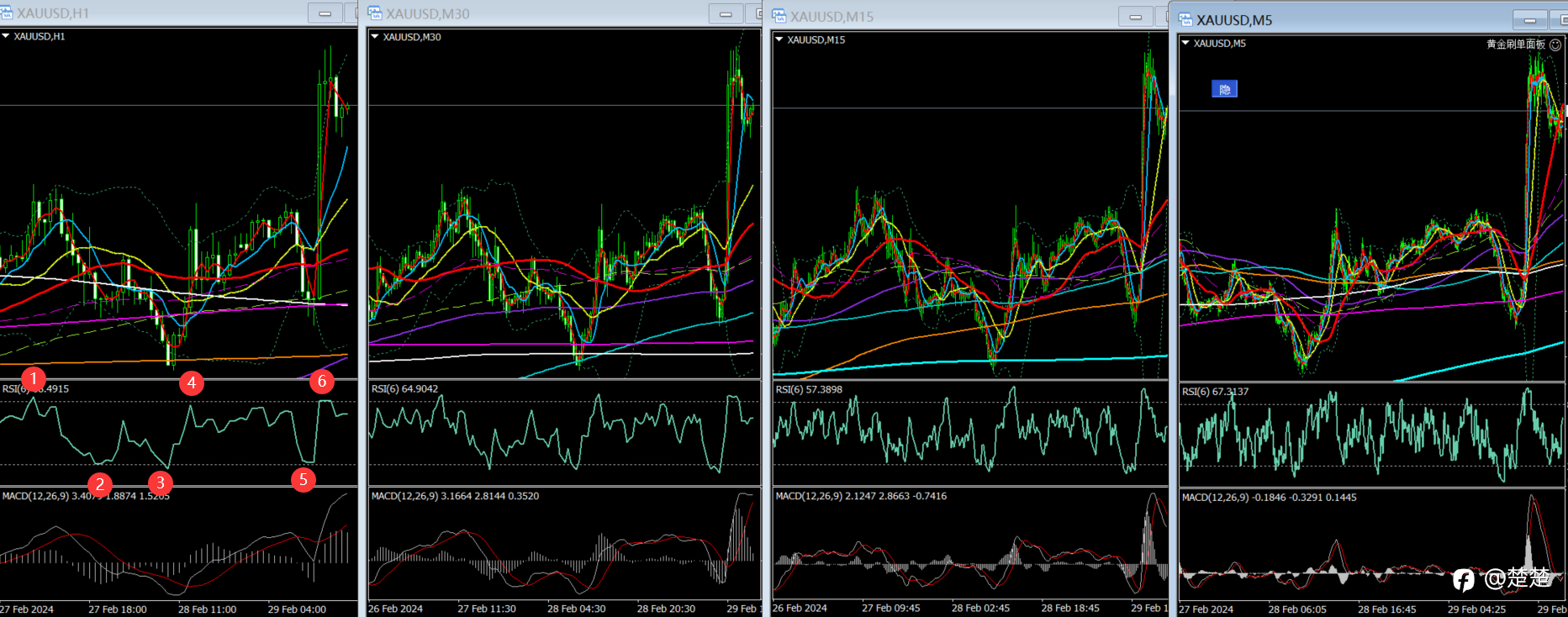
Task: Click the chart icon in XAUUSD,M5 title bar
Action: 1185,20
